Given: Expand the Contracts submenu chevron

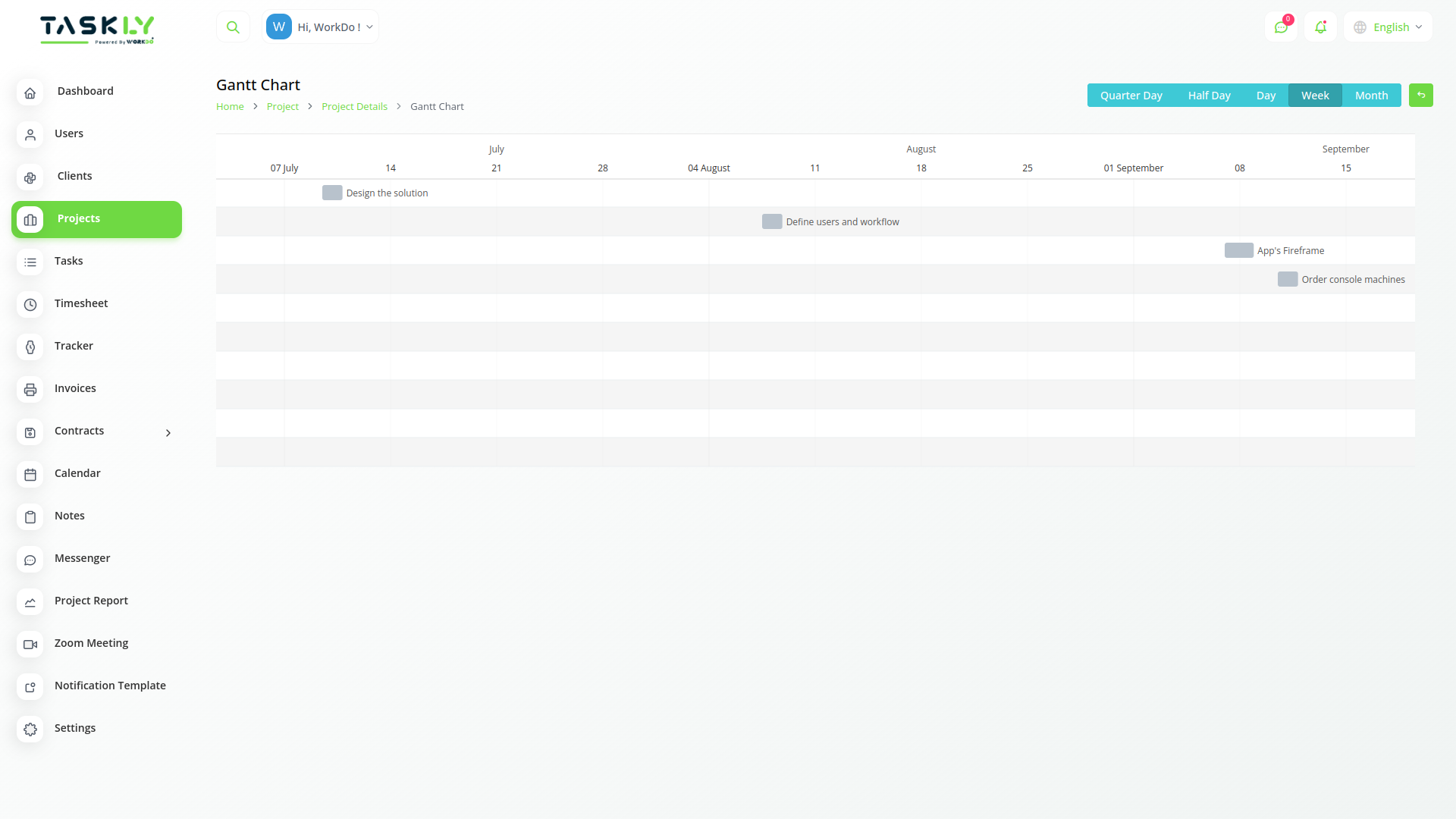Looking at the screenshot, I should point(168,432).
